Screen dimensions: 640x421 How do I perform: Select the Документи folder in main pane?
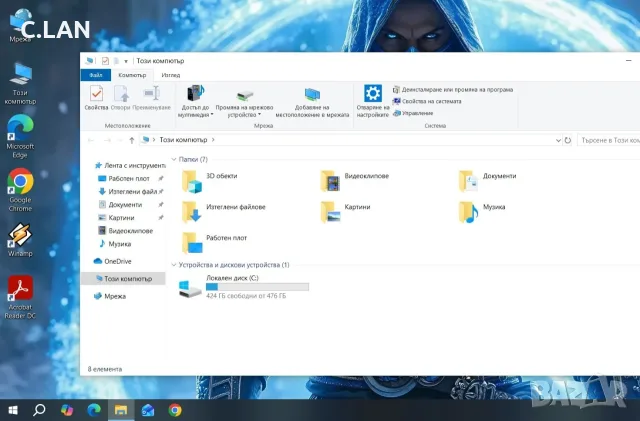tap(487, 181)
